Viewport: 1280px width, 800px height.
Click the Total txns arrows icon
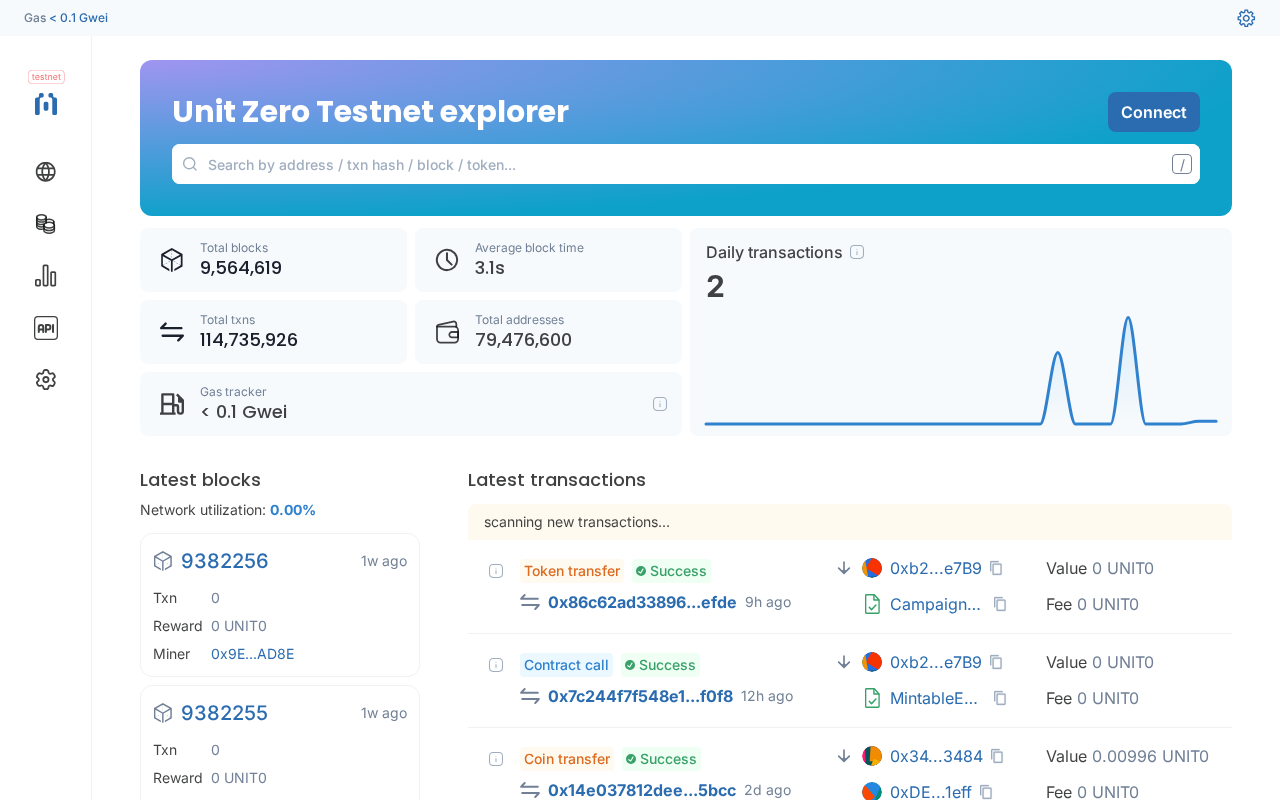172,332
